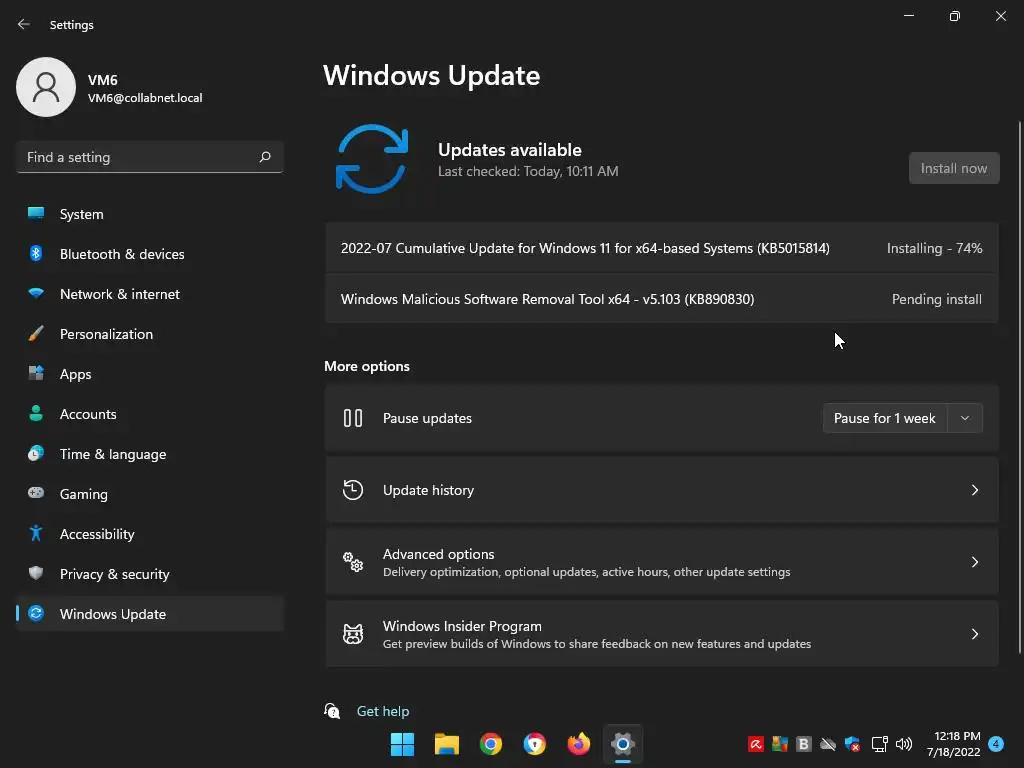Click the red antivirus tray icon
Image resolution: width=1024 pixels, height=768 pixels.
tap(756, 744)
